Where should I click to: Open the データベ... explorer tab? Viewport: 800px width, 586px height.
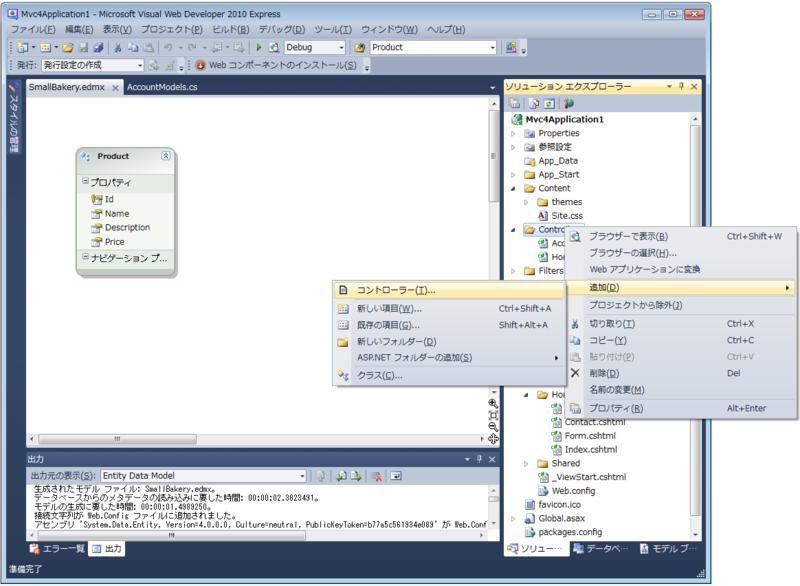point(601,549)
